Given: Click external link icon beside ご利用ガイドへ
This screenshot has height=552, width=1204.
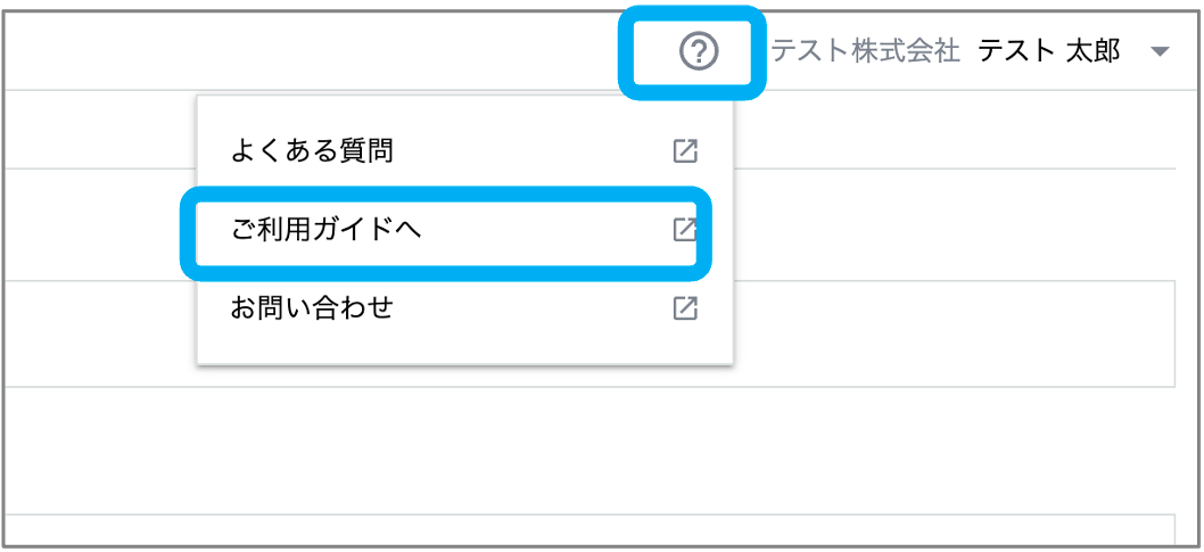Looking at the screenshot, I should coord(685,229).
